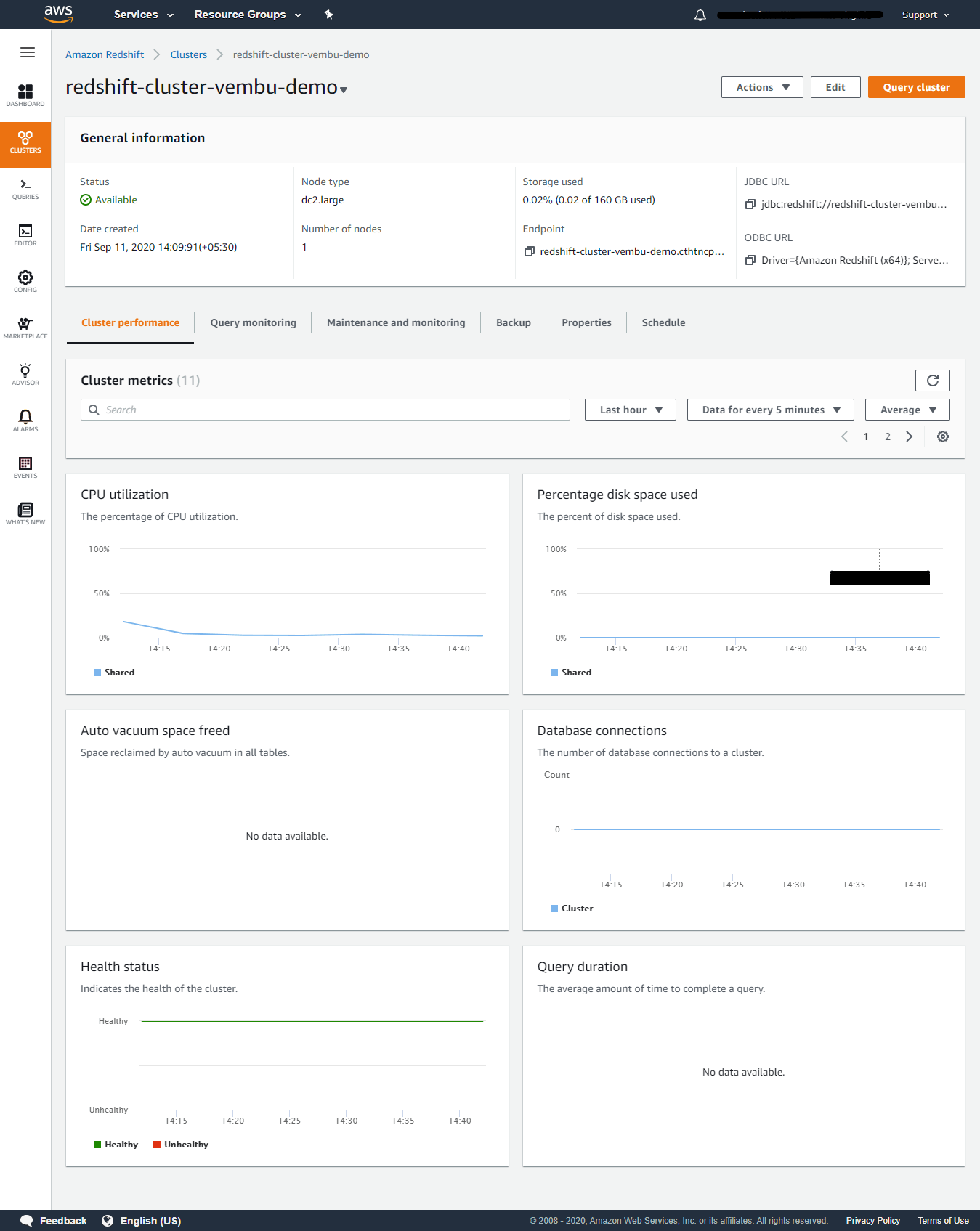Open the Support dropdown
The height and width of the screenshot is (1231, 980).
[x=926, y=15]
